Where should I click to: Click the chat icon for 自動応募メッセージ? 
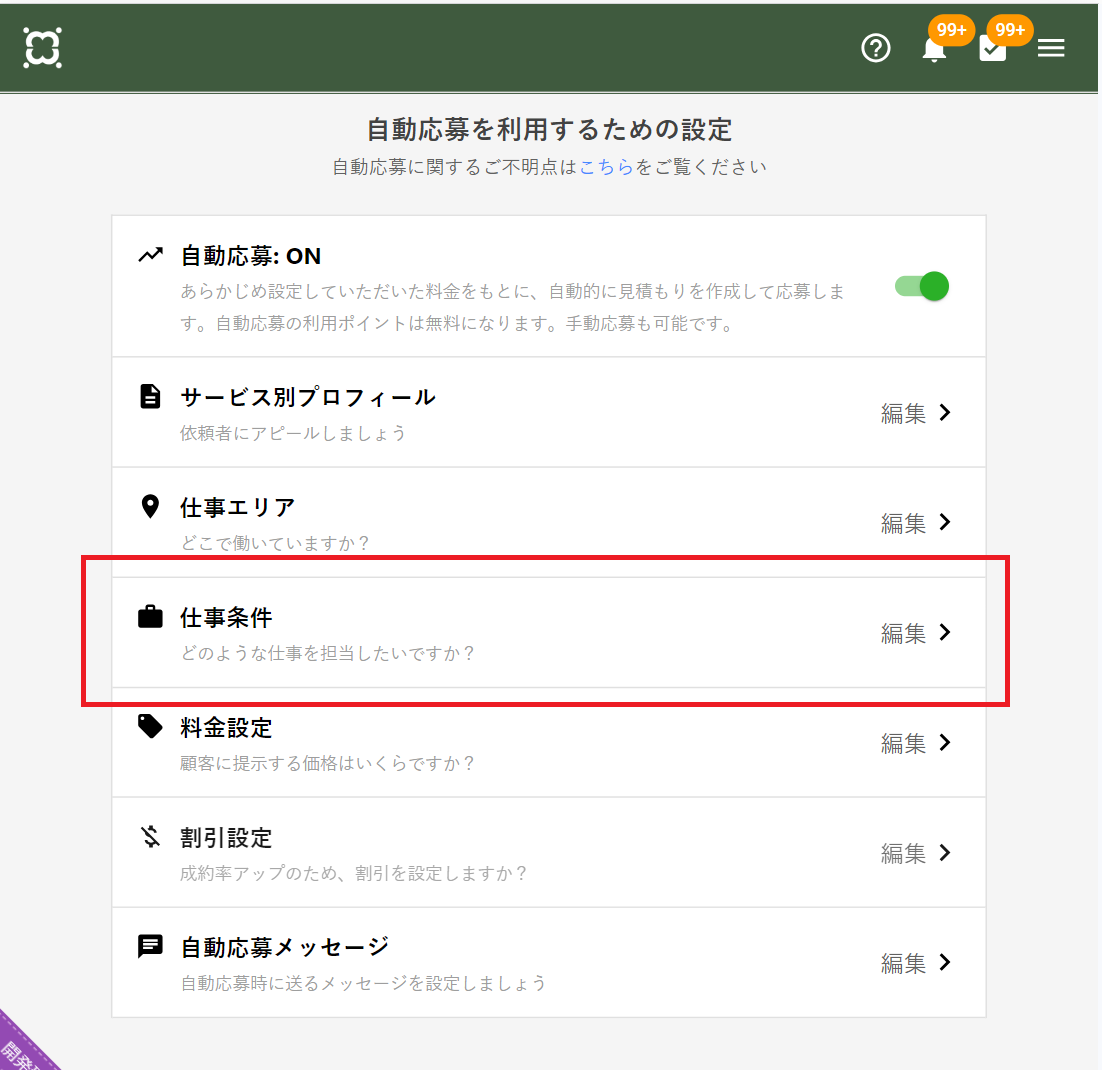tap(150, 947)
